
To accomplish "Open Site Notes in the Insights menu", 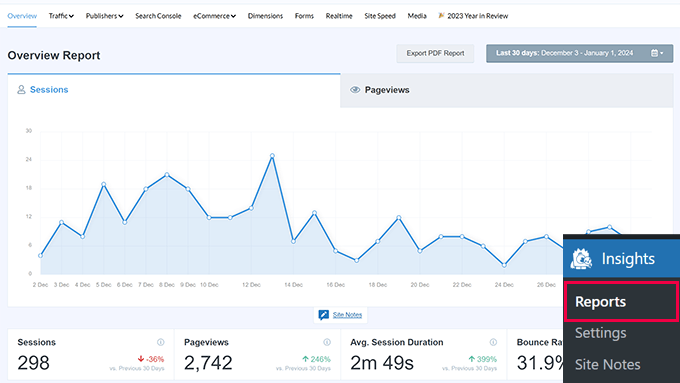I will (x=608, y=364).
